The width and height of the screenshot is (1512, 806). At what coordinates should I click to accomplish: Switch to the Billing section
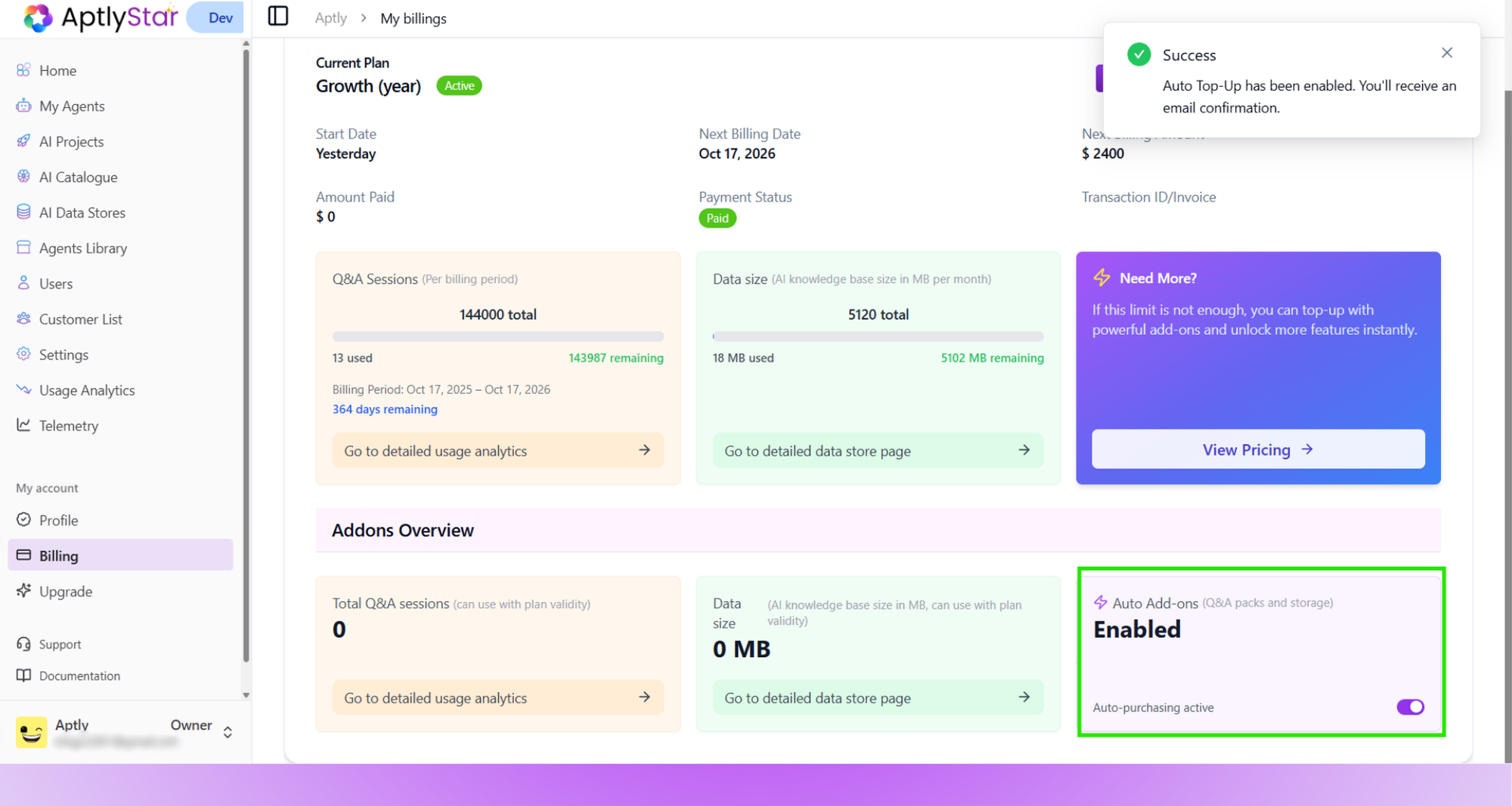pyautogui.click(x=58, y=556)
